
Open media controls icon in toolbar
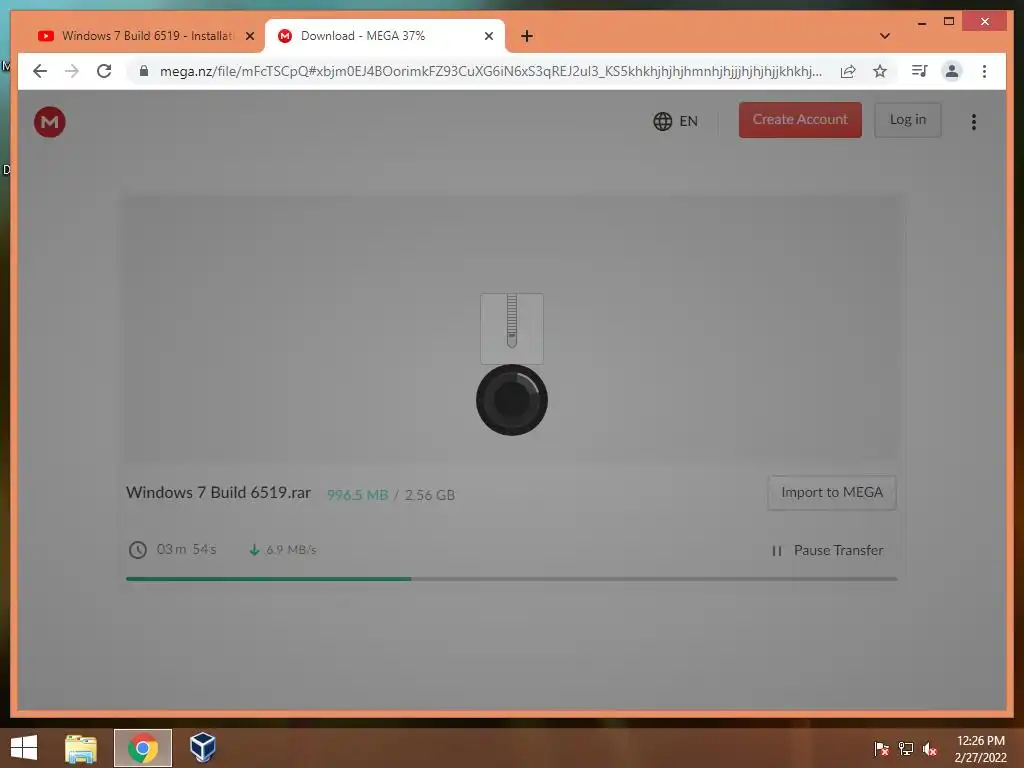tap(920, 71)
